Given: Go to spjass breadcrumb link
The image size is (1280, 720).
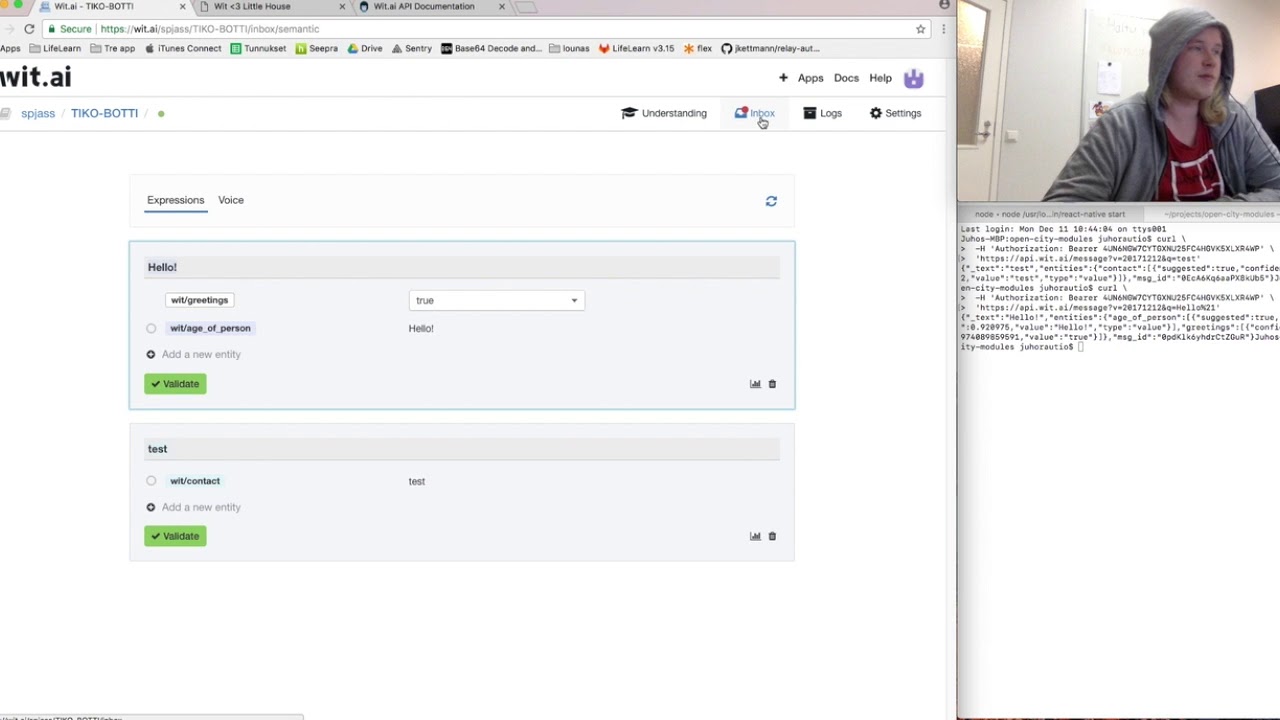Looking at the screenshot, I should [38, 113].
